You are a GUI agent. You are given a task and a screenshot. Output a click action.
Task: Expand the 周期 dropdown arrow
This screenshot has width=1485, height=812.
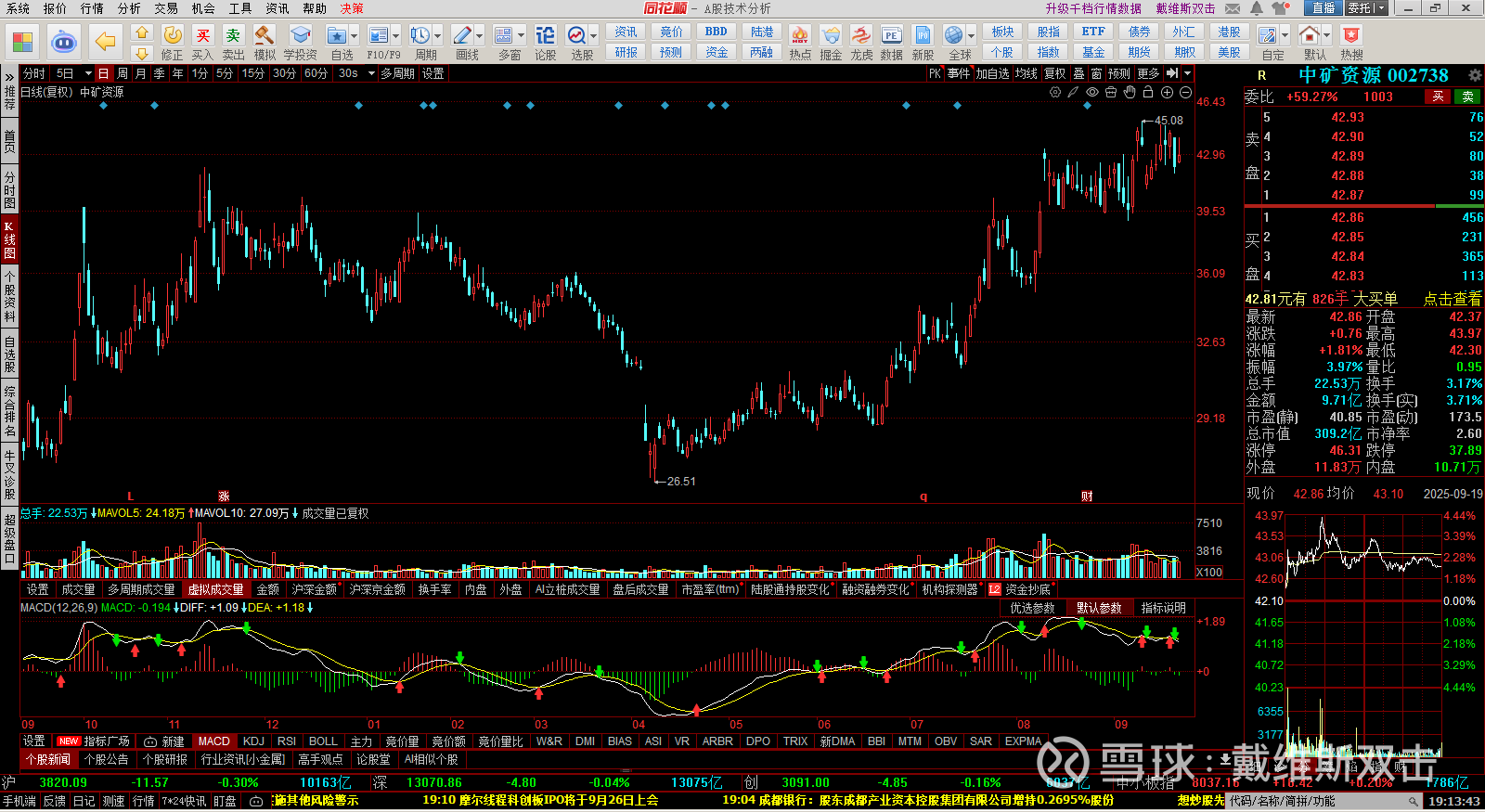click(437, 36)
